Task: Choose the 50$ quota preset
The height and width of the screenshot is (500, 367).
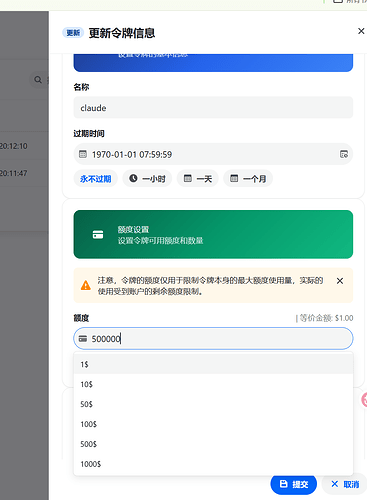Action: 213,404
